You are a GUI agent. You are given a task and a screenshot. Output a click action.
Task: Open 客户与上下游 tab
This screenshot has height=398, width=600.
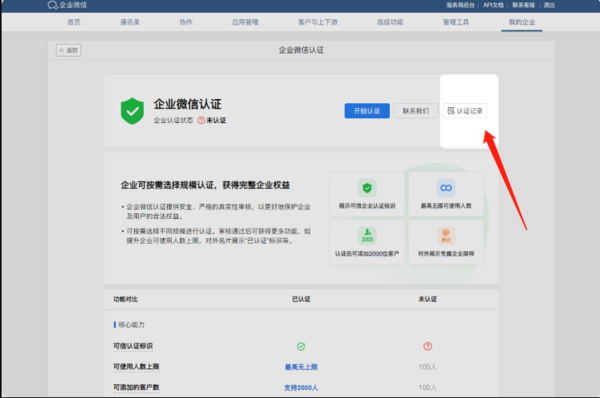click(318, 22)
